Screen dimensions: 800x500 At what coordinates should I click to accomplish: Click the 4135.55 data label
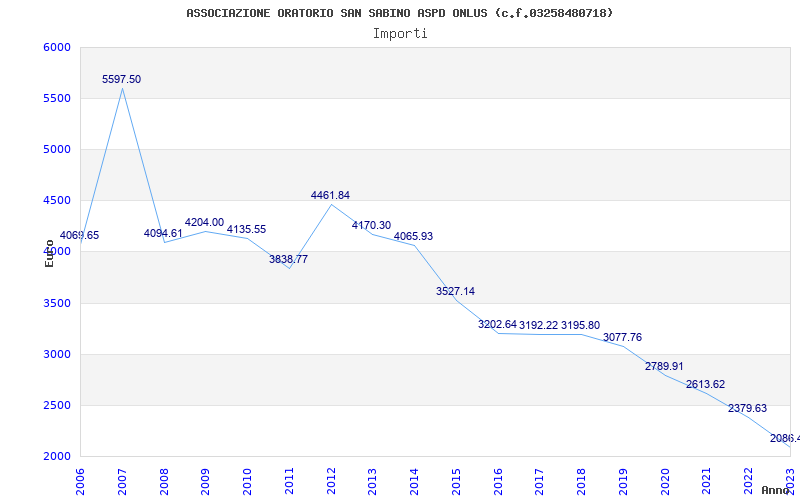click(x=246, y=229)
